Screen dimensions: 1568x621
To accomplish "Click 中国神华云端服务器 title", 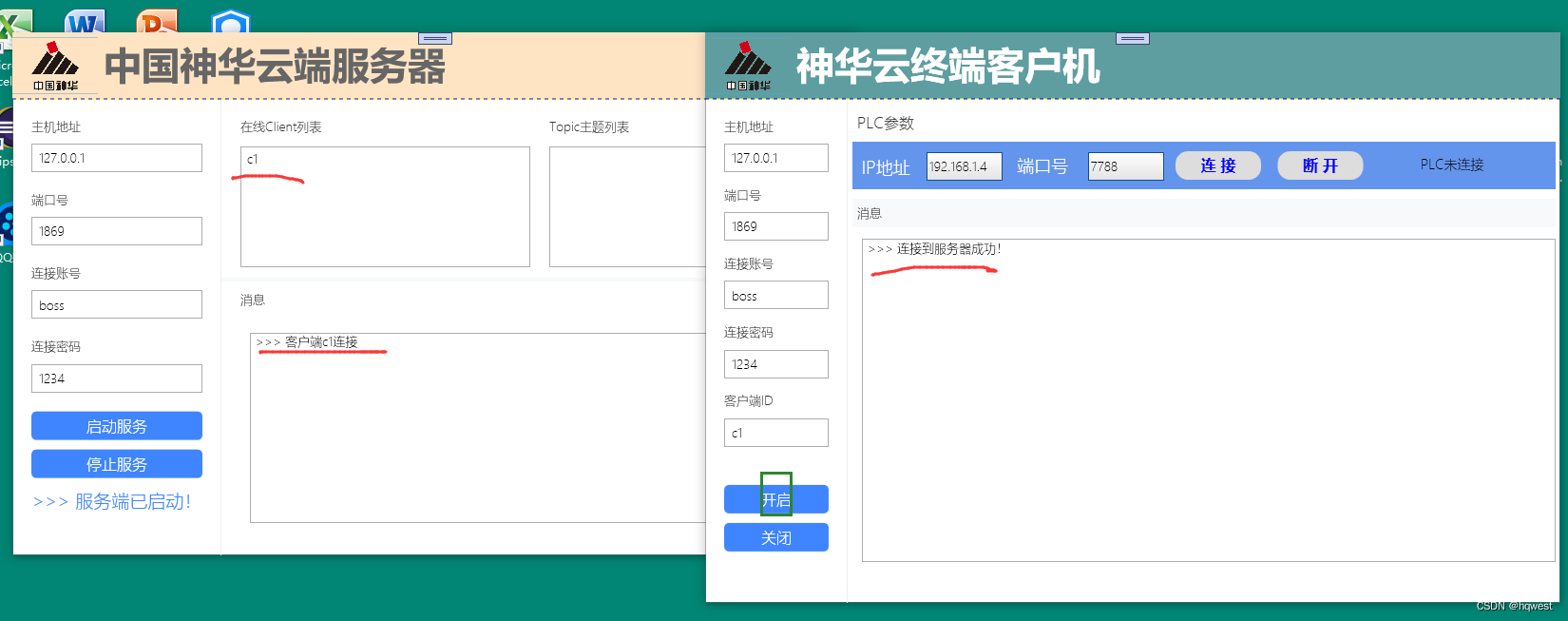I will (275, 67).
